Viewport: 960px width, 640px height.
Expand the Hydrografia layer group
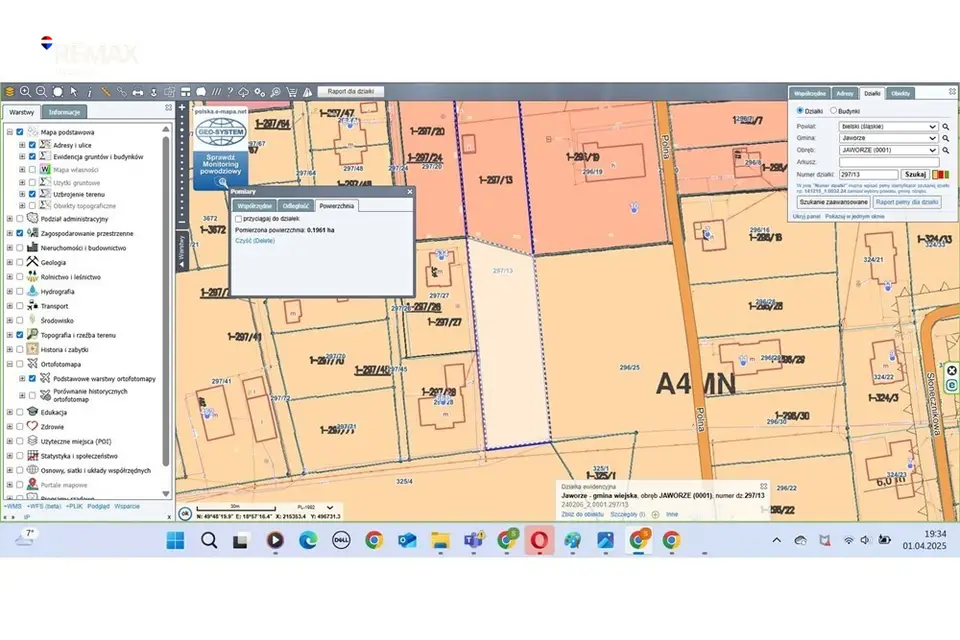pos(10,292)
